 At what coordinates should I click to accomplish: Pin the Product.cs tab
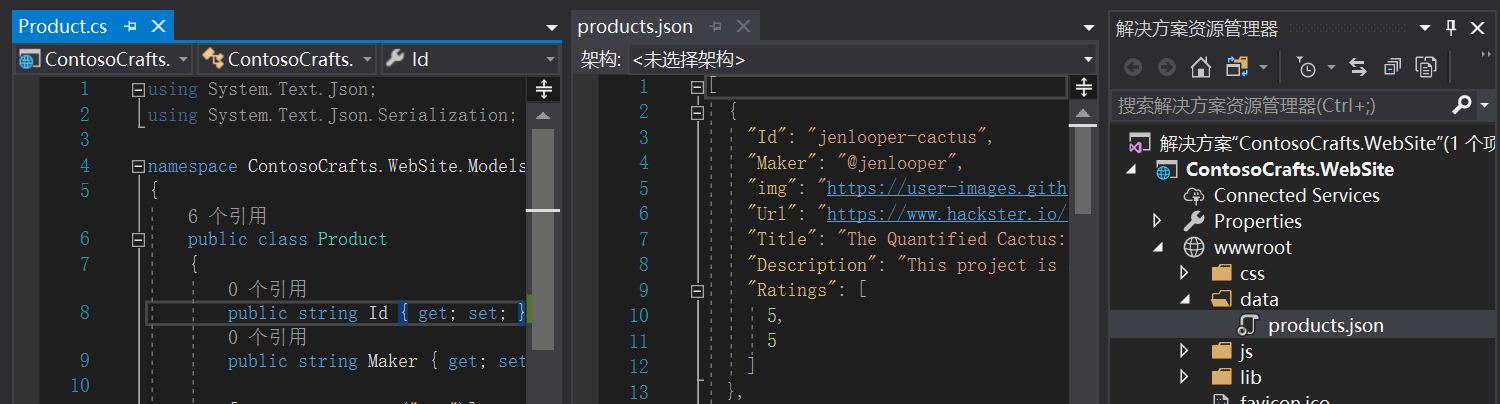pyautogui.click(x=131, y=26)
